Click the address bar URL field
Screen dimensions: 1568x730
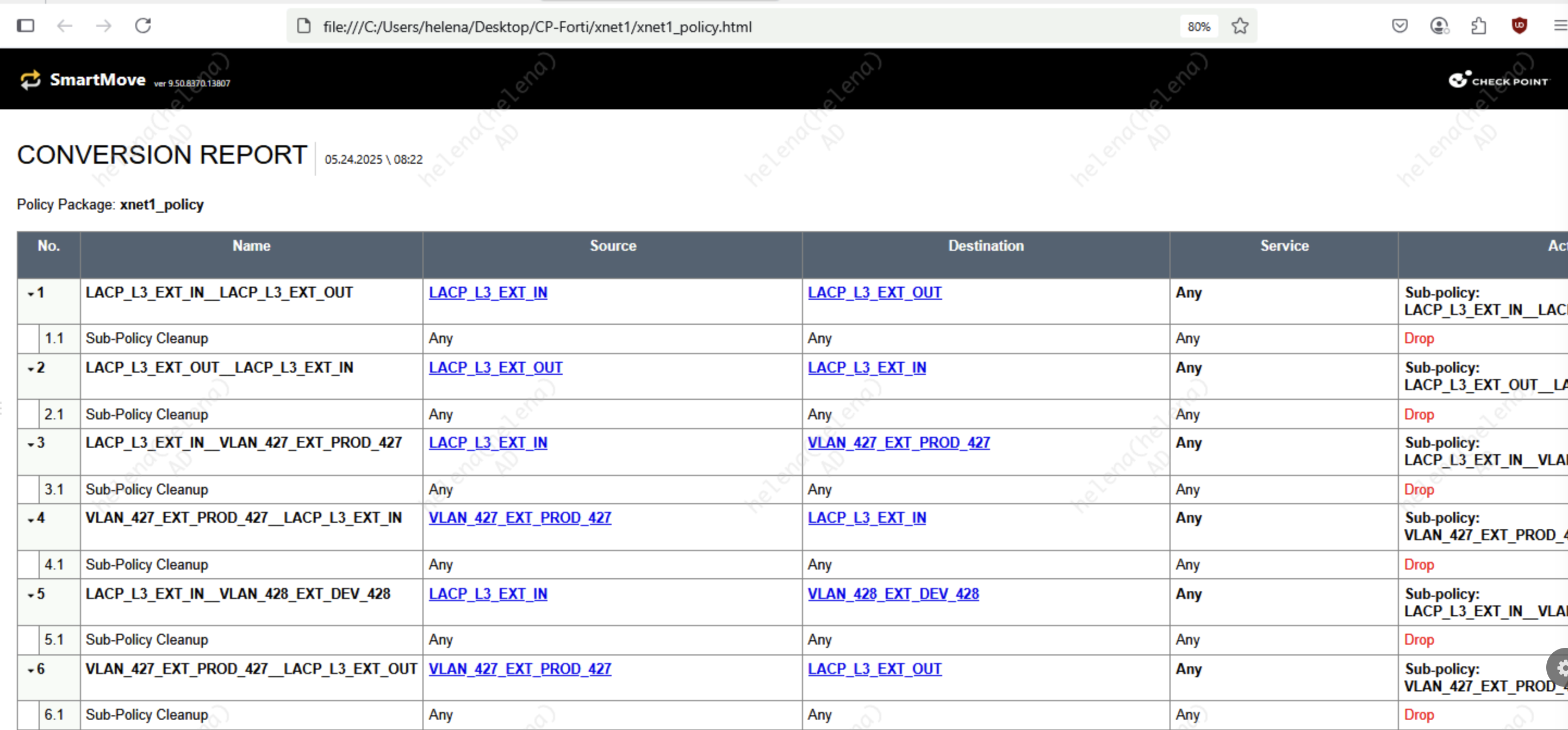click(670, 27)
